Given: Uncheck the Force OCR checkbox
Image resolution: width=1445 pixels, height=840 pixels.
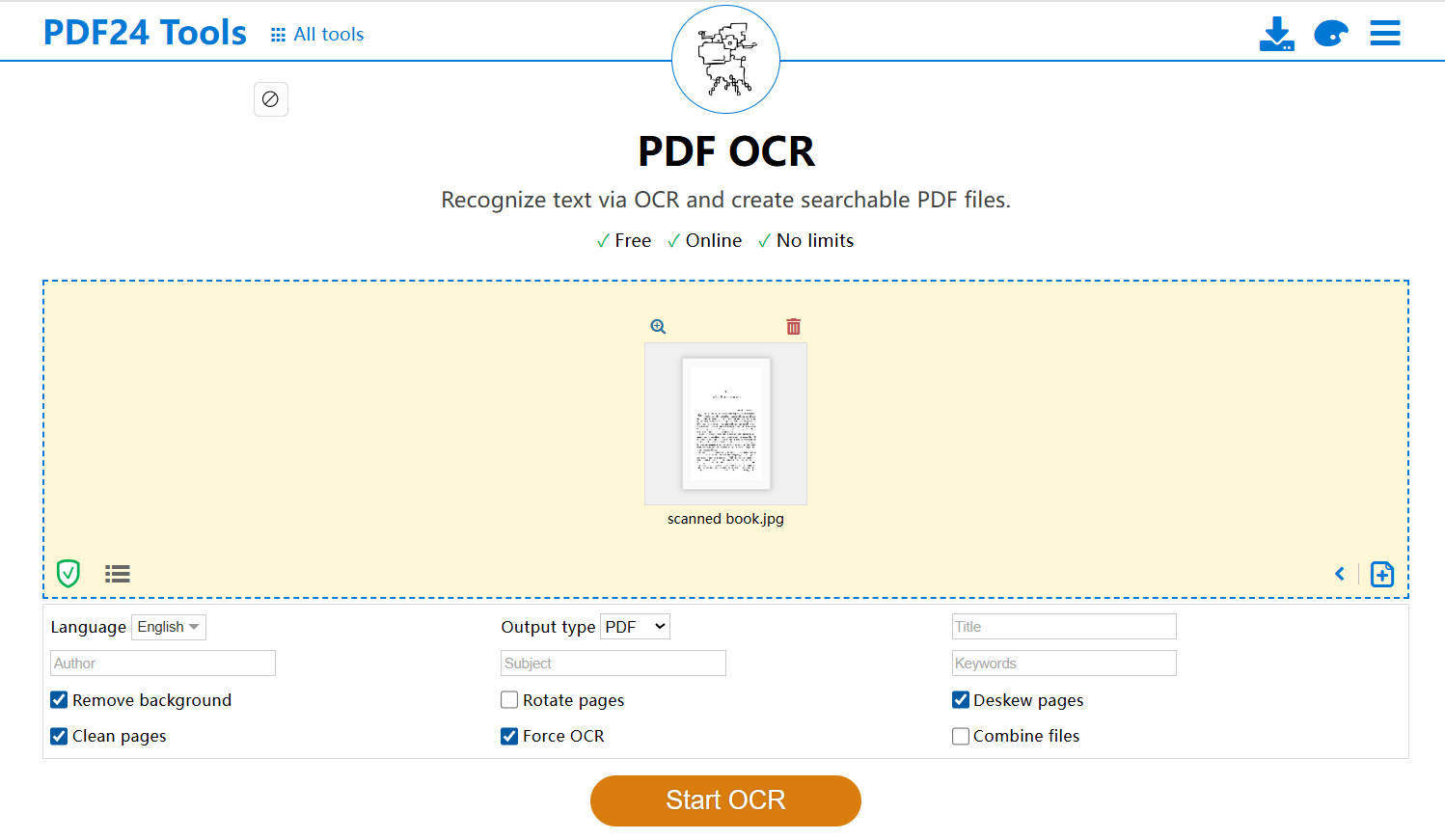Looking at the screenshot, I should 509,737.
